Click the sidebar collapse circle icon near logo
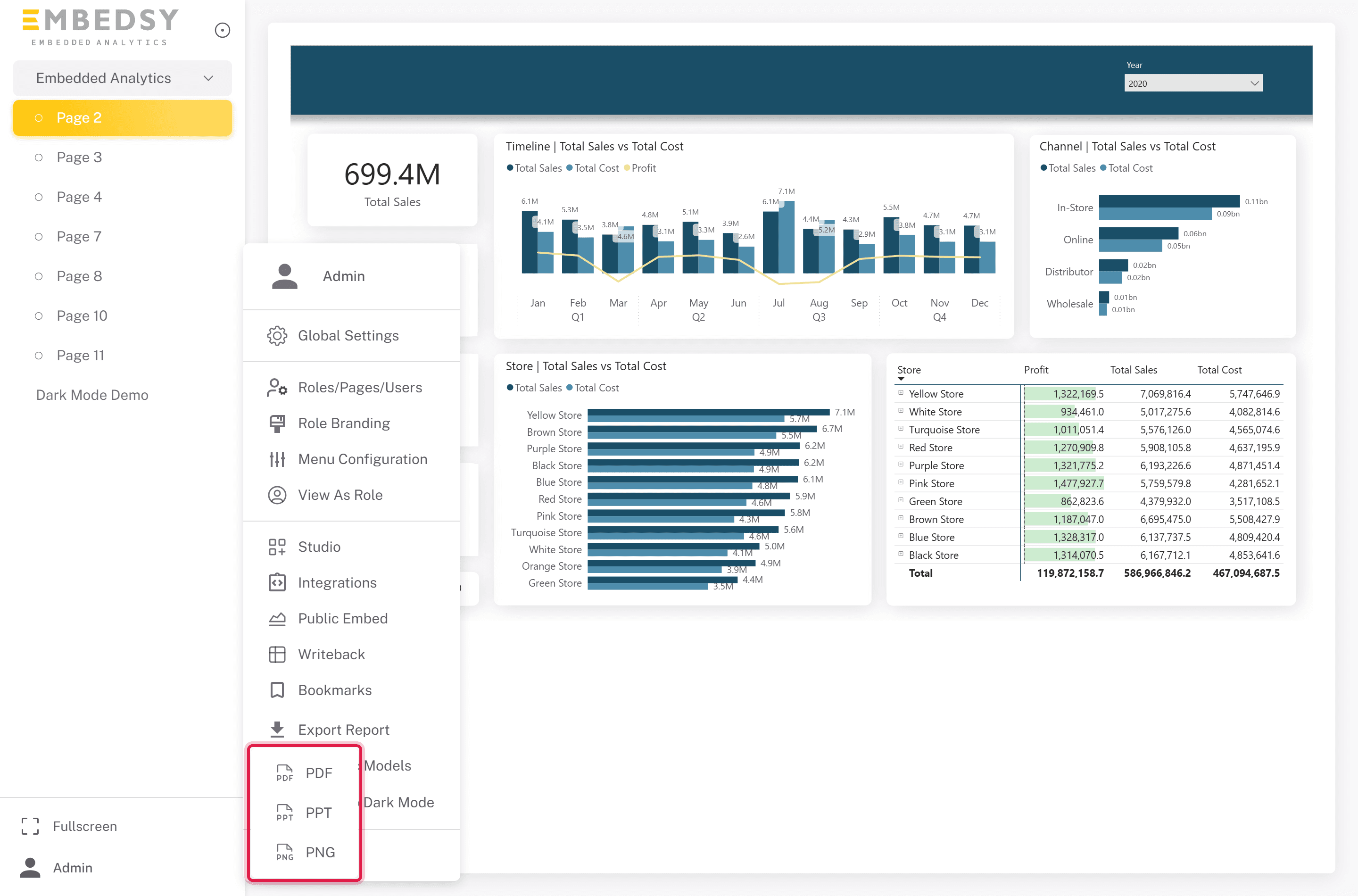 tap(222, 30)
